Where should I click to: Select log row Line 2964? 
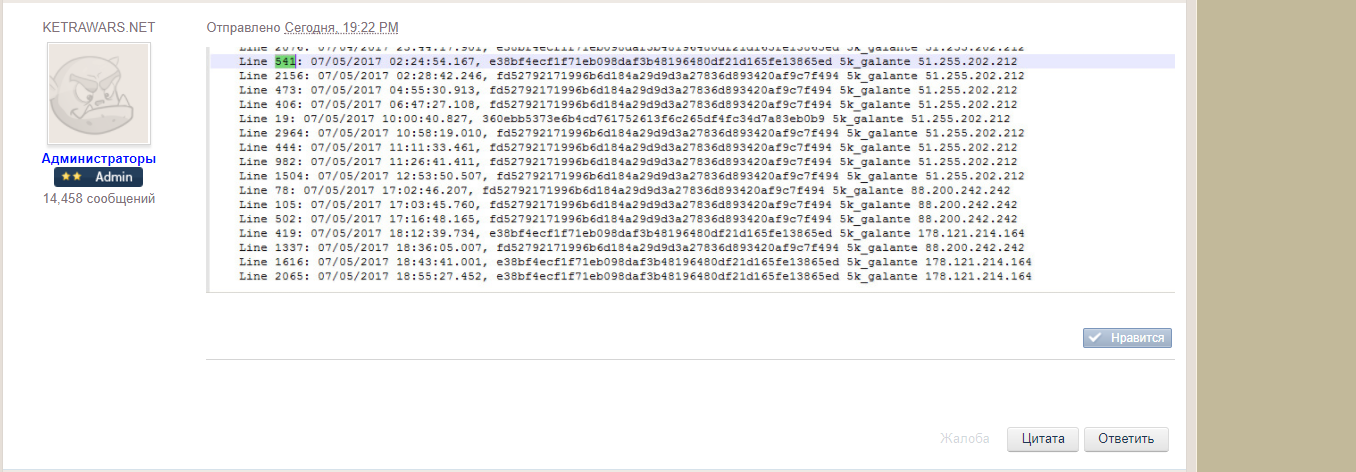(632, 133)
